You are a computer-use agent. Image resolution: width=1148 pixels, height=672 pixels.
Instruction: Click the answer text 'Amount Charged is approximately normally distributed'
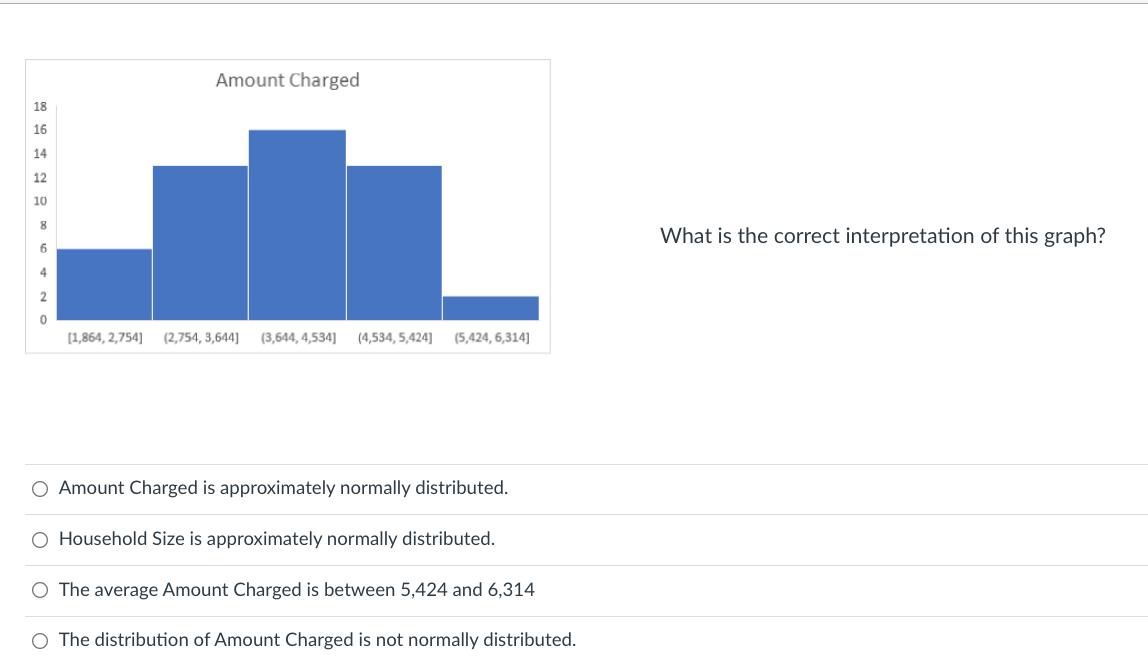(x=283, y=488)
